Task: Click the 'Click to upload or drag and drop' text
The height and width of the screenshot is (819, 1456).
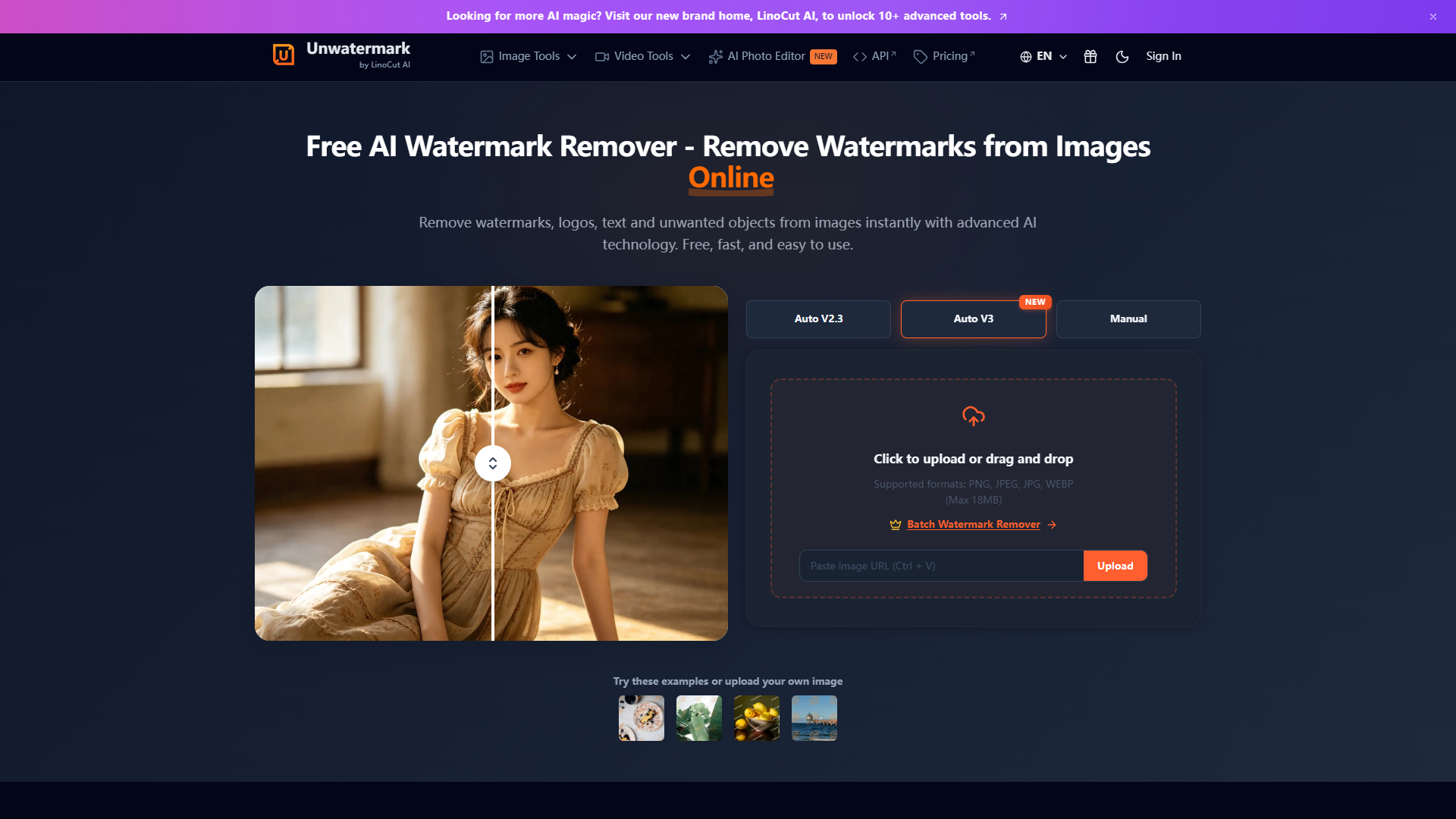Action: [x=974, y=459]
